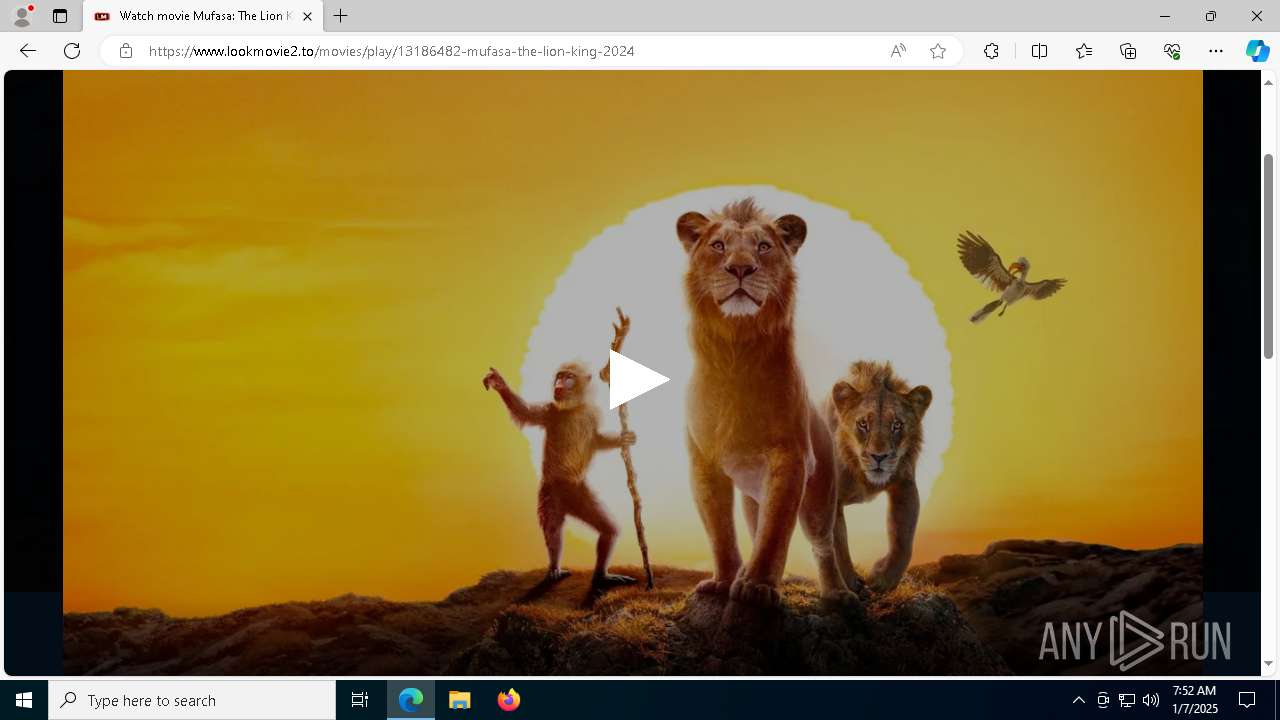This screenshot has width=1280, height=720.
Task: Open the Edge profile icon
Action: pos(22,16)
